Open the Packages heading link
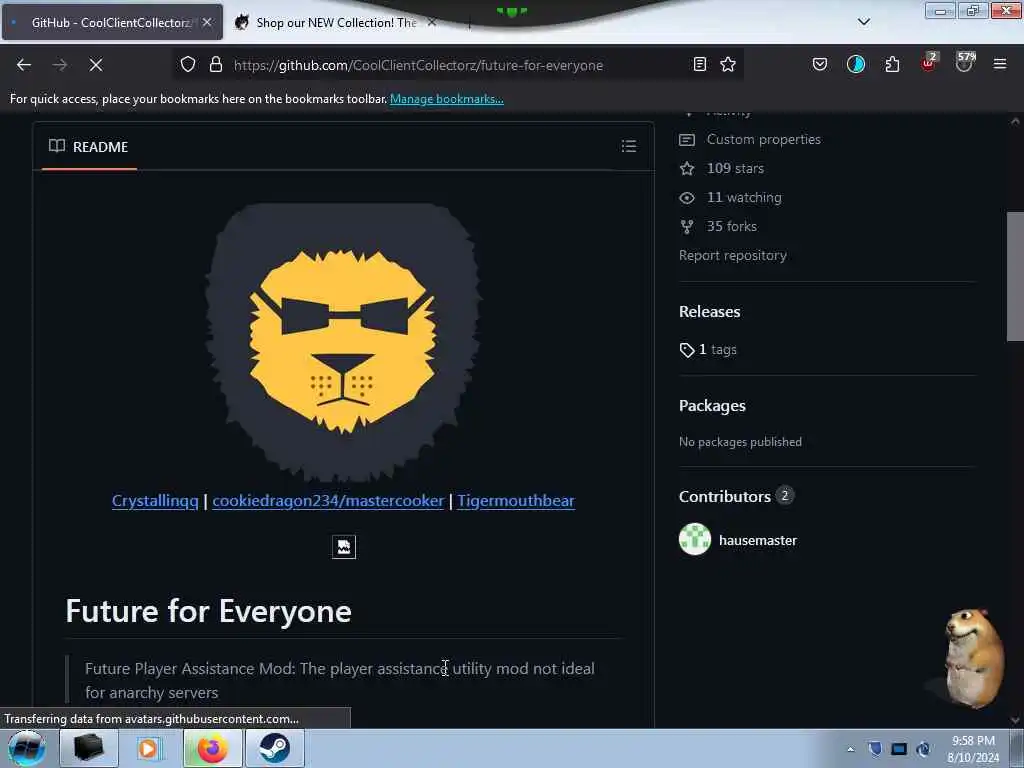The width and height of the screenshot is (1024, 768). coord(712,406)
